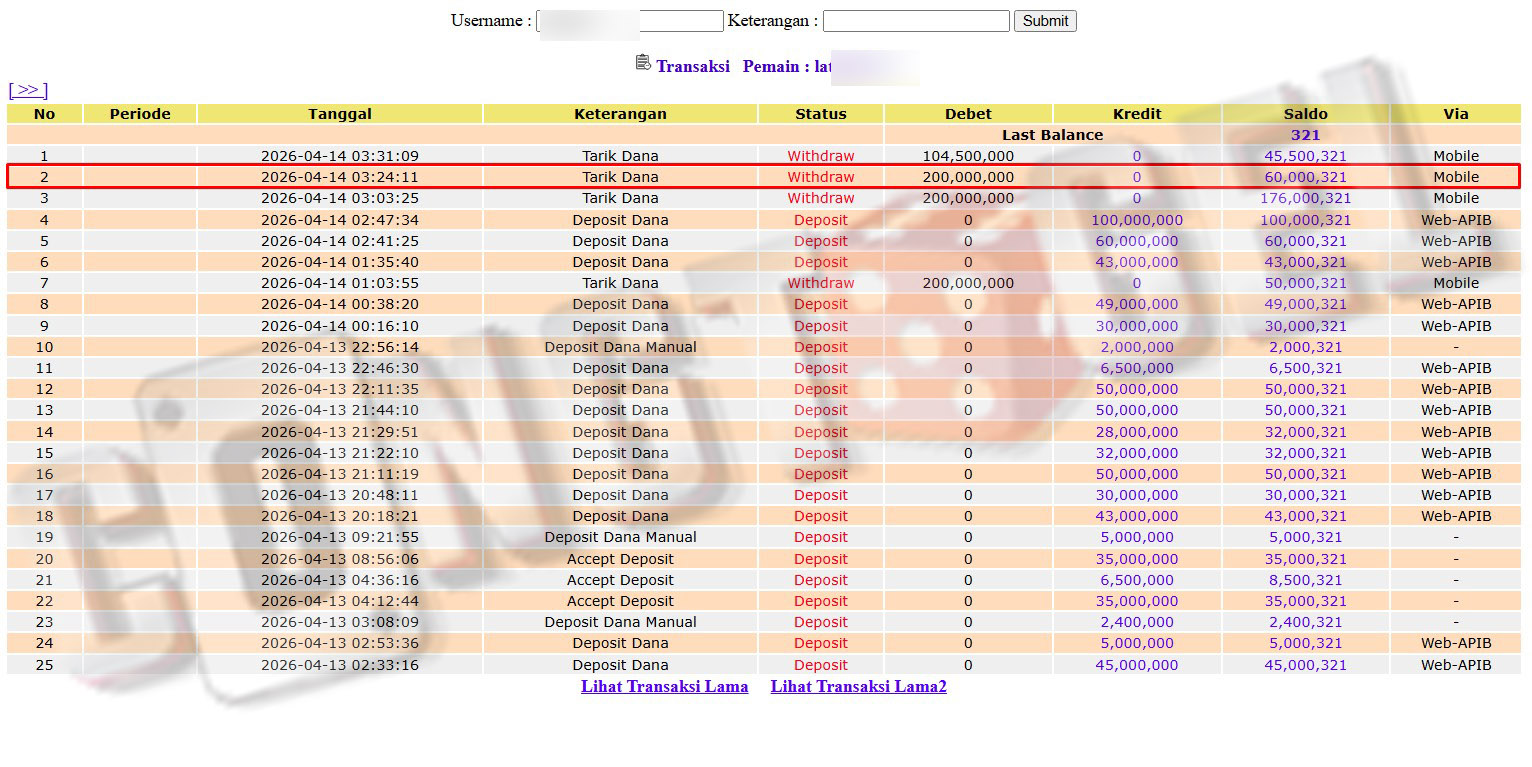Click kredit 2,400,000

point(1137,622)
